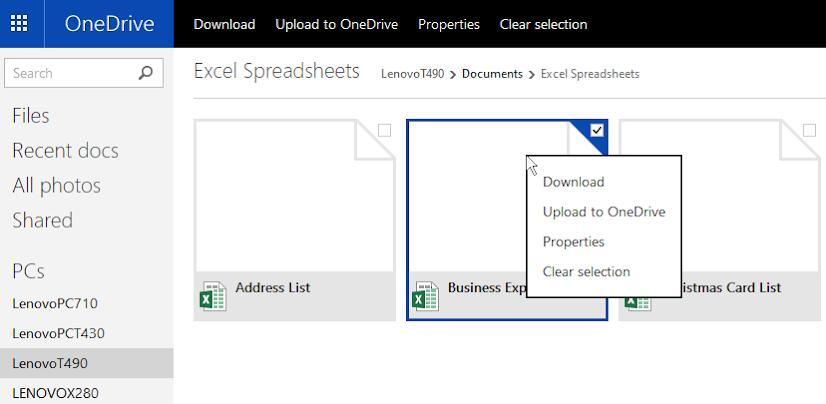Click the Business Expenses Excel file icon
The width and height of the screenshot is (826, 404).
425,297
